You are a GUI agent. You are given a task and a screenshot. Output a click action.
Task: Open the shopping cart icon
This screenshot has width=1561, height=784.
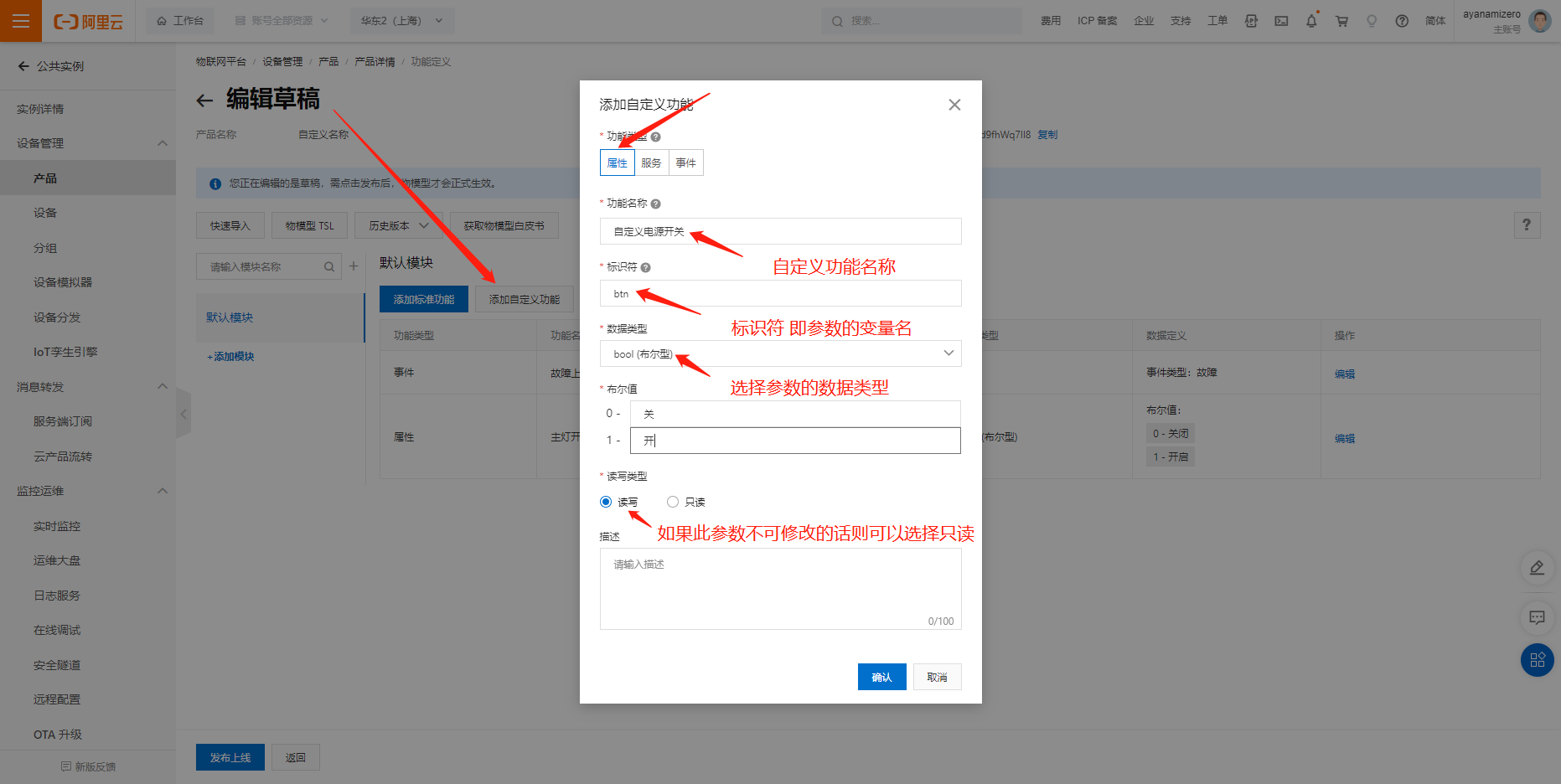[x=1341, y=21]
